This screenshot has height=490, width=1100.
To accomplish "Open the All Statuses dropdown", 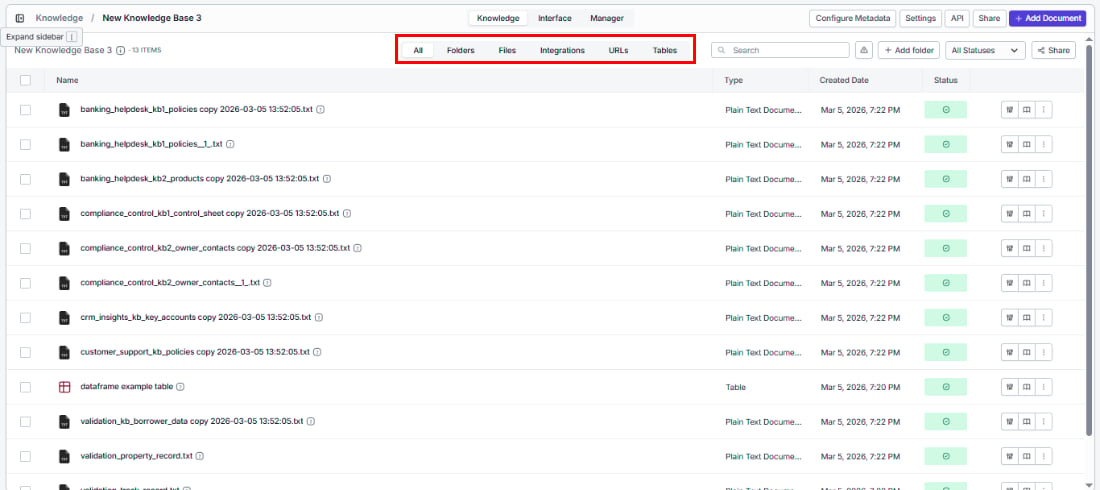I will tap(985, 51).
